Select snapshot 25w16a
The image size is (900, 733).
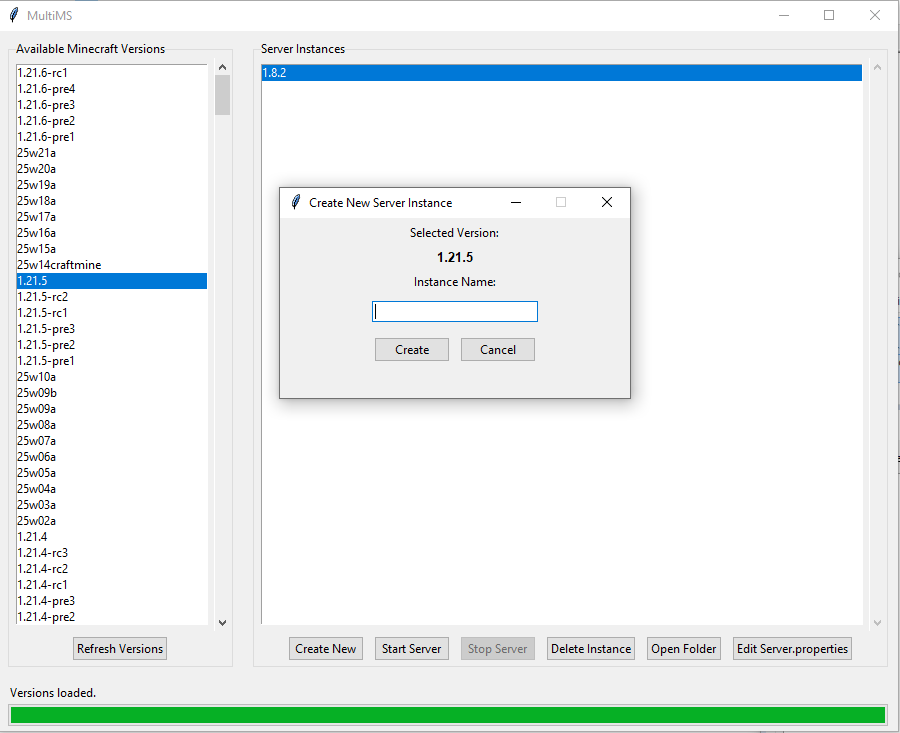click(x=111, y=233)
